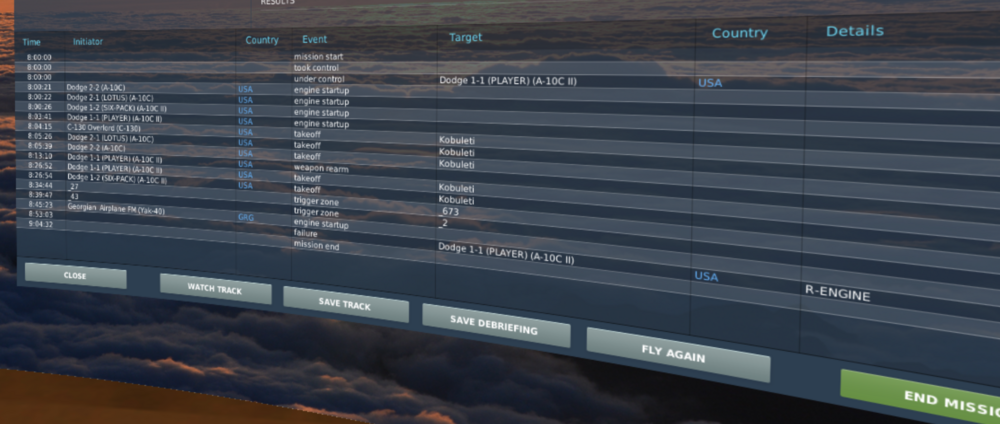Select initiator Georgian Airplane FM (Yak-40)
Viewport: 1000px width, 424px height.
116,209
